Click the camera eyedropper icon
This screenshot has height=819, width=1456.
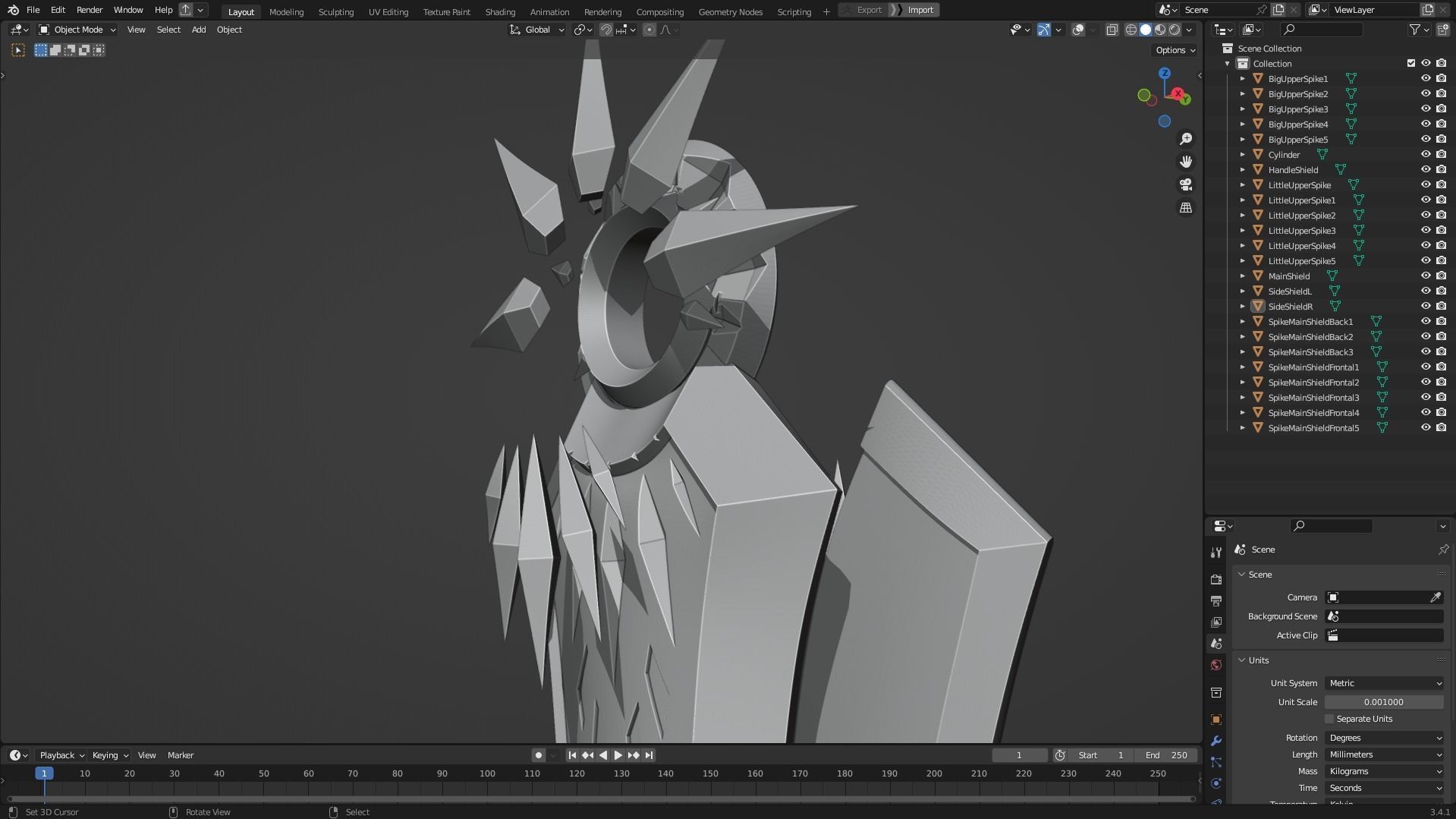(1436, 597)
